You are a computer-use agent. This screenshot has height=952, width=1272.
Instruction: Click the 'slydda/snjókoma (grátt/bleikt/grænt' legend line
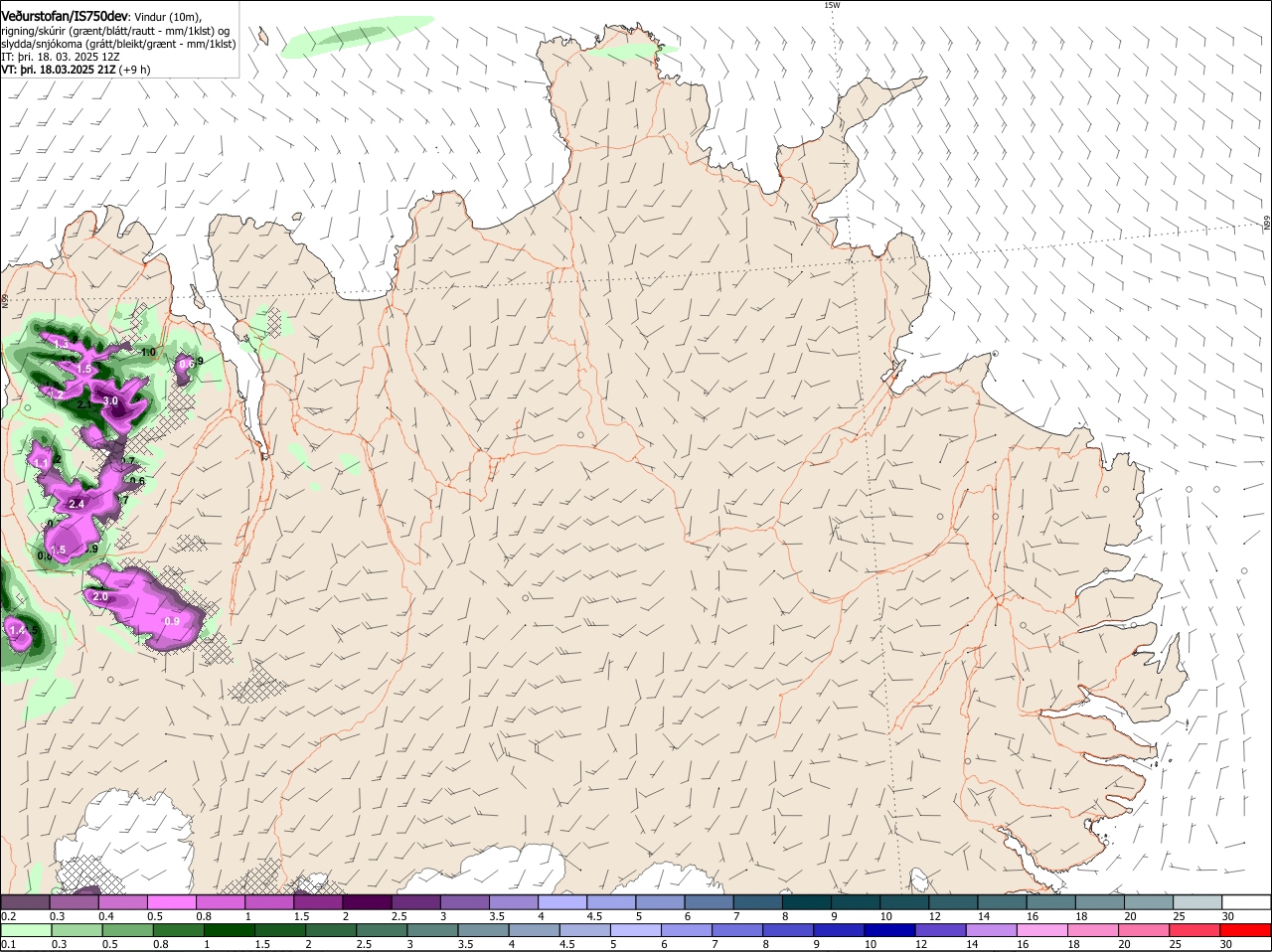pos(118,44)
